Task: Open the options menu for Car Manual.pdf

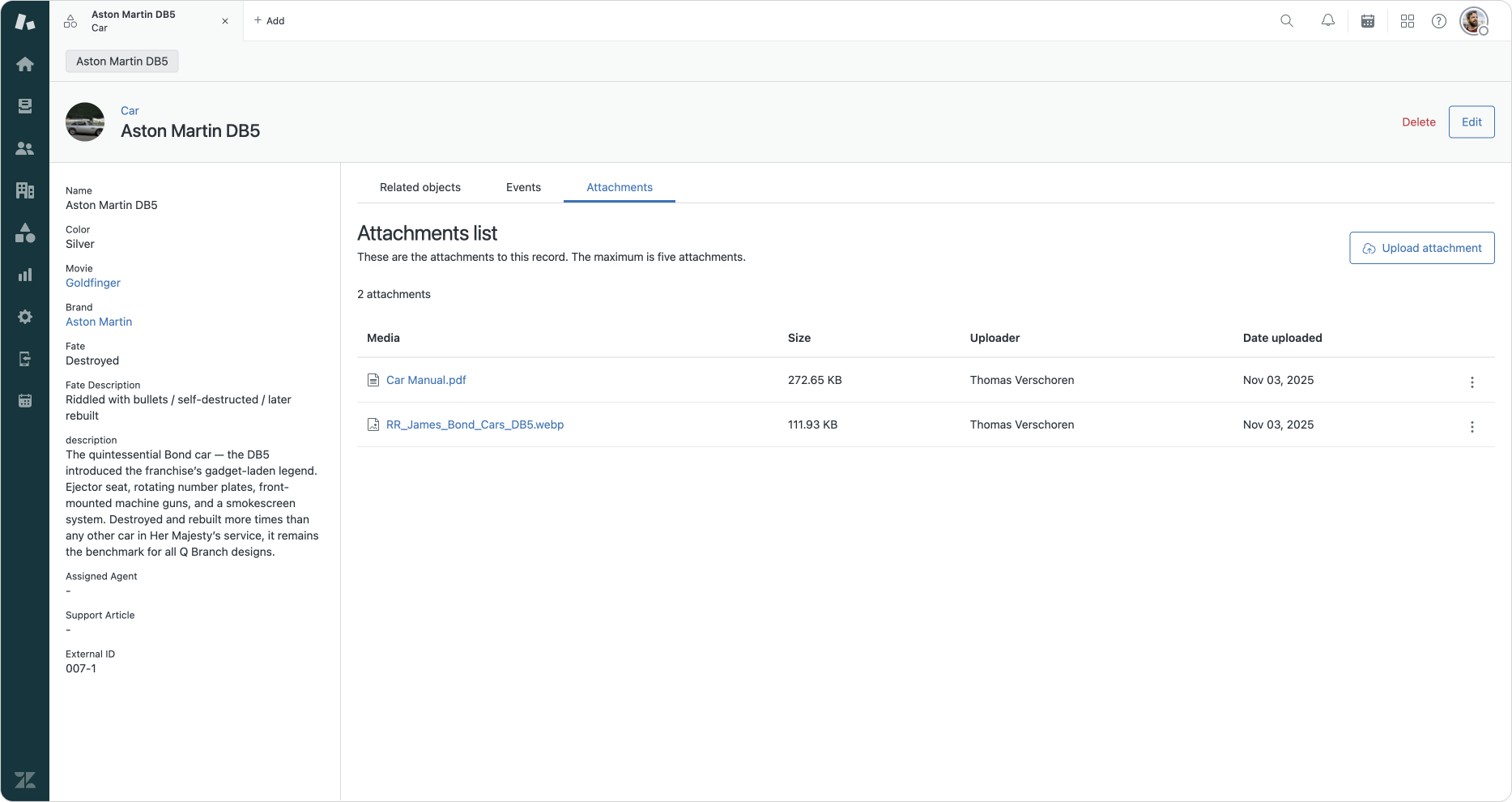Action: click(x=1472, y=382)
